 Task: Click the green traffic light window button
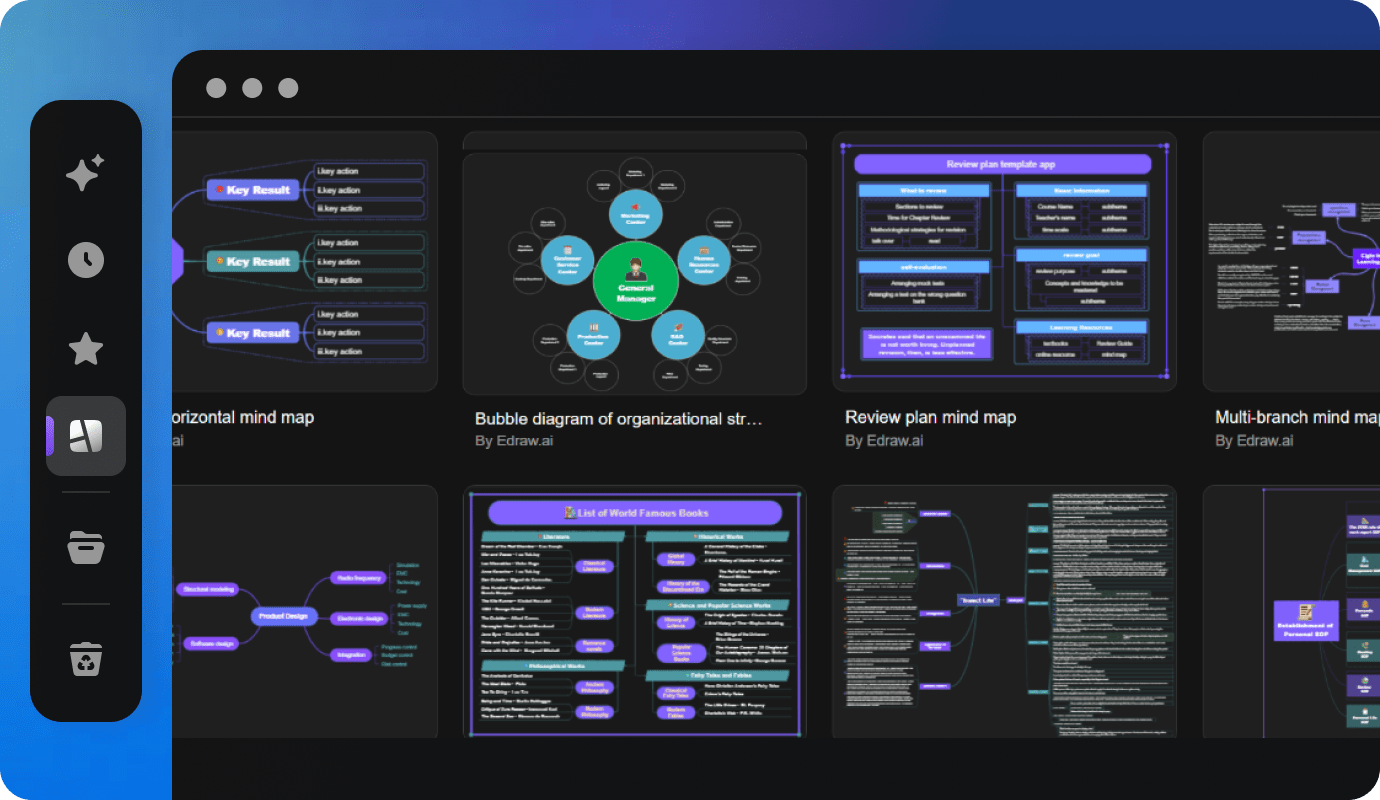tap(288, 88)
